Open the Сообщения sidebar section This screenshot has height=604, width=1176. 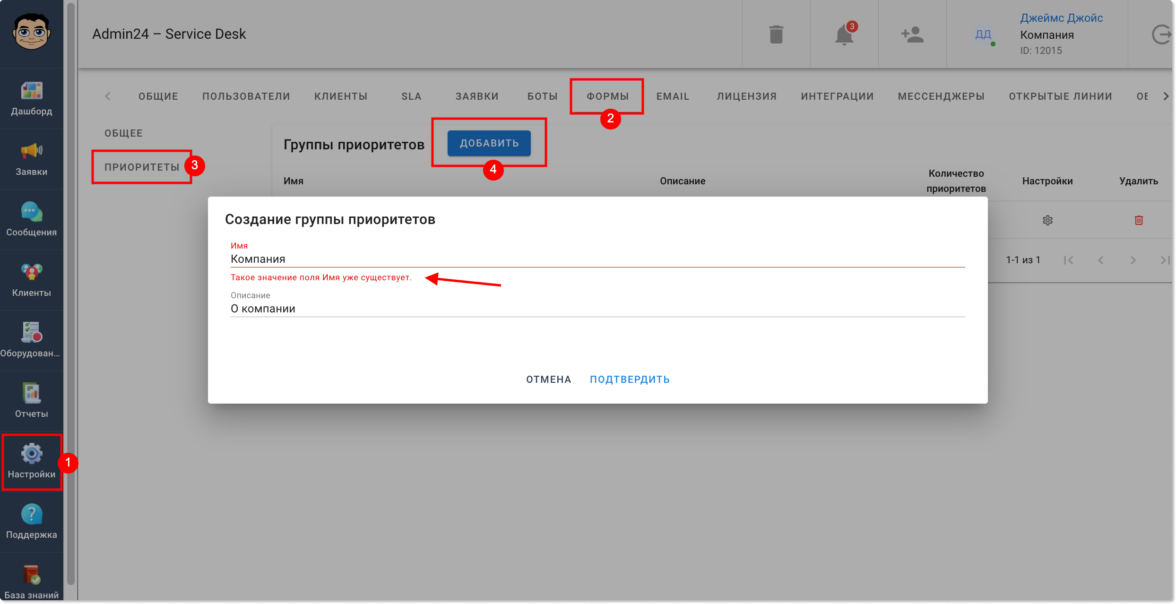click(x=32, y=220)
